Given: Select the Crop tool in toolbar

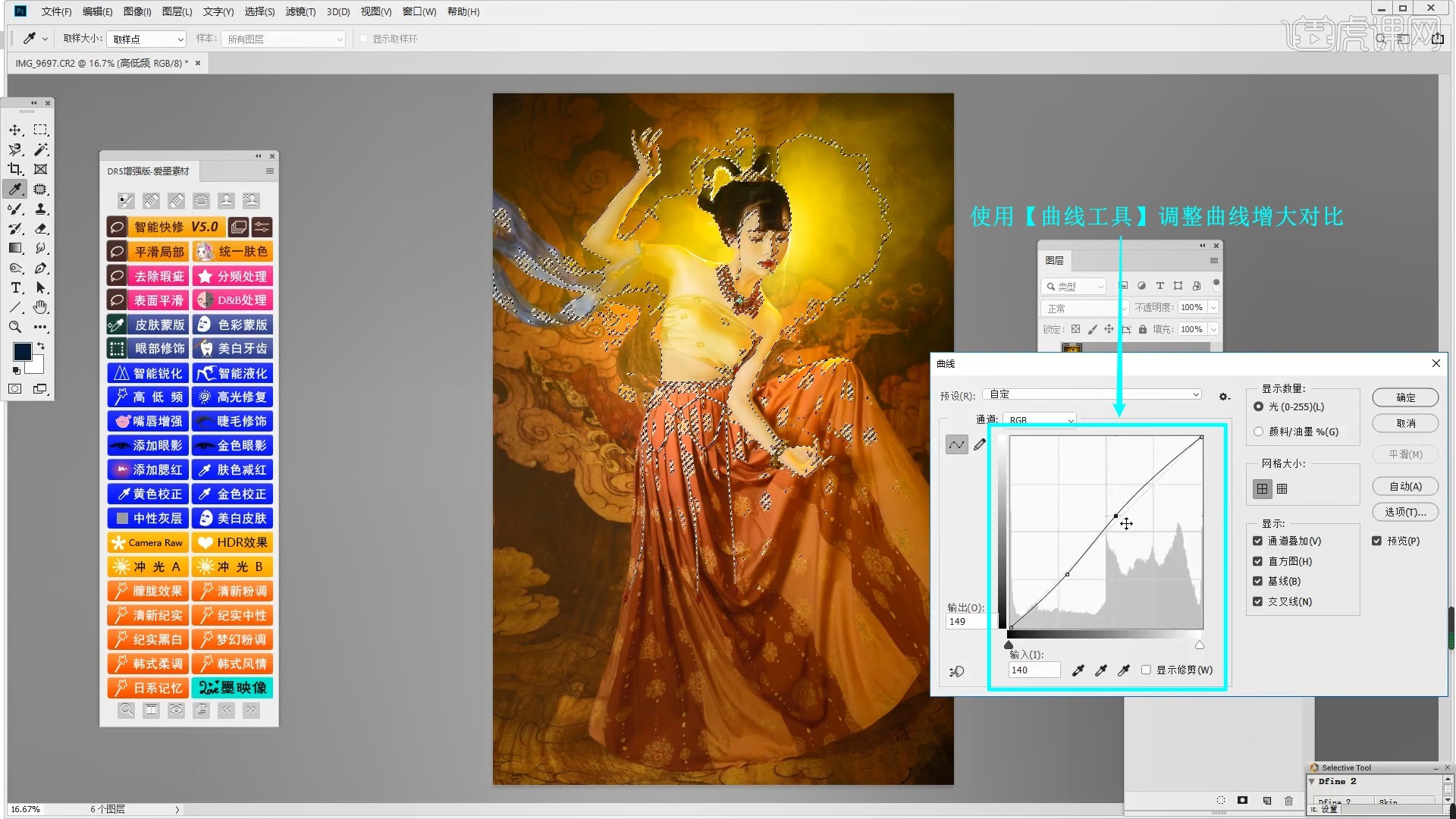Looking at the screenshot, I should click(15, 169).
